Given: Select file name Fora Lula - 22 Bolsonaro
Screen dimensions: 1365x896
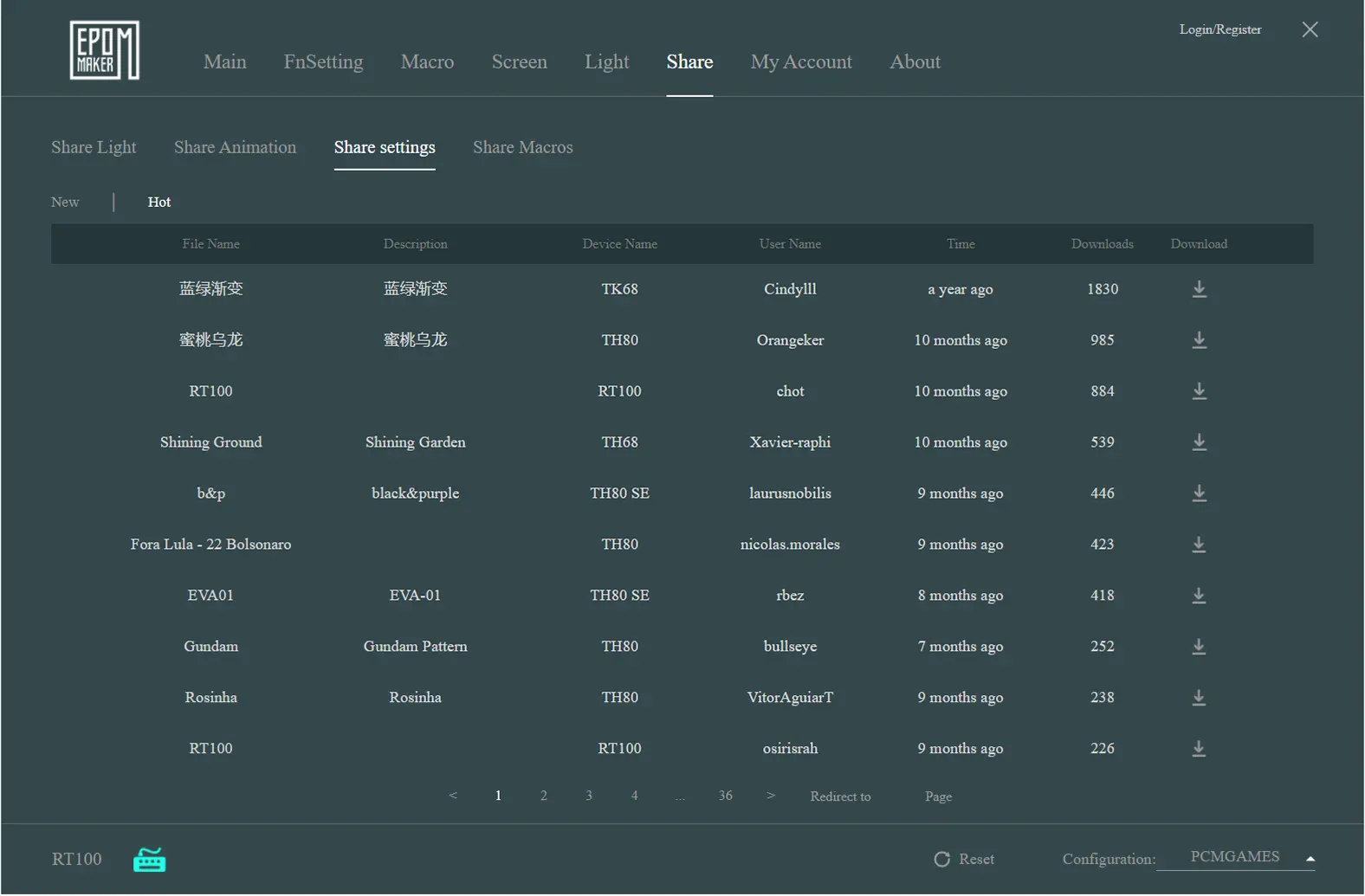Looking at the screenshot, I should [210, 545].
